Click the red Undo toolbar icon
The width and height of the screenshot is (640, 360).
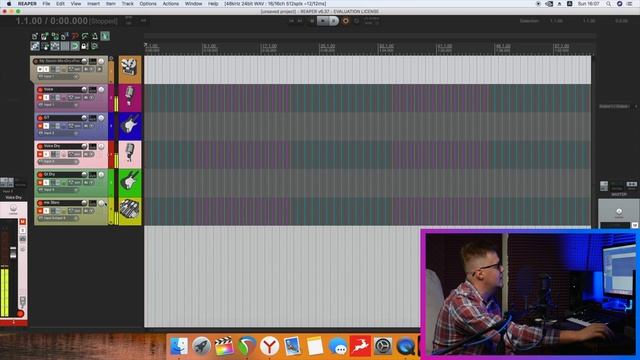(75, 36)
